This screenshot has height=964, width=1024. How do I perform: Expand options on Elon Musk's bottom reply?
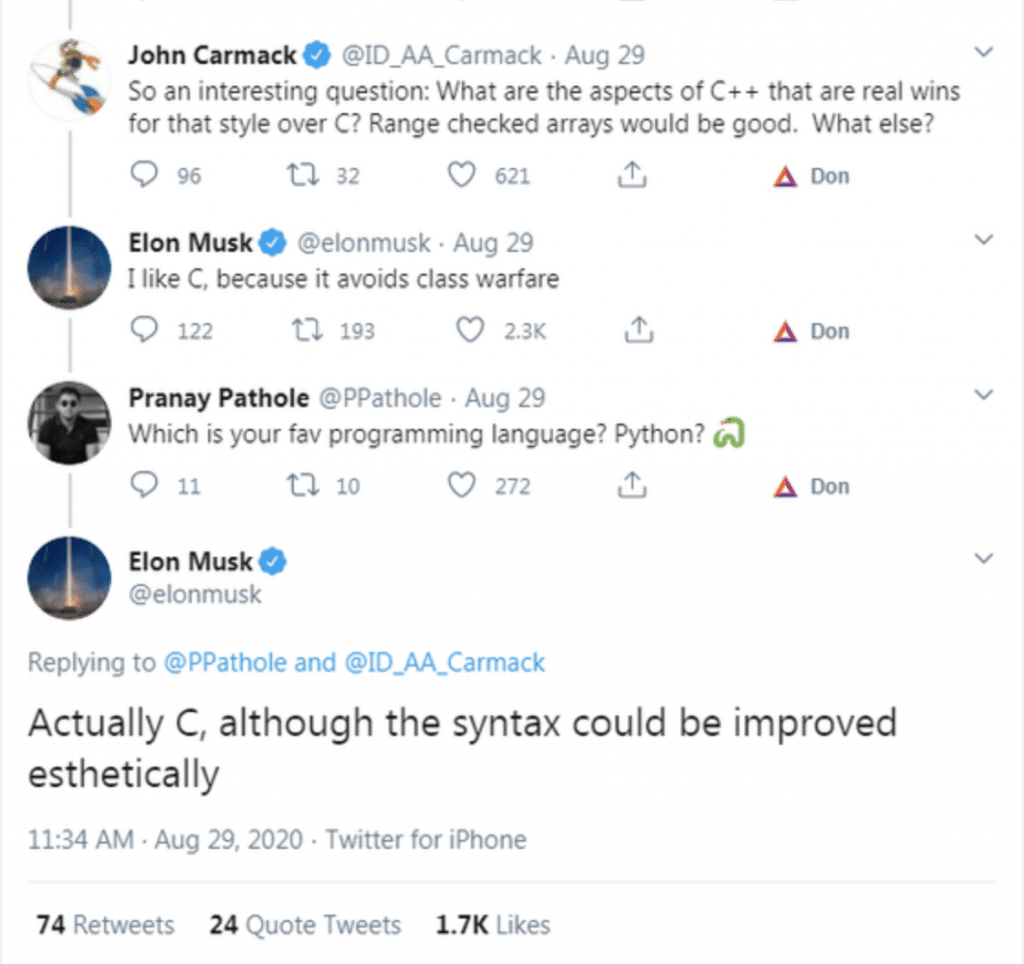986,558
